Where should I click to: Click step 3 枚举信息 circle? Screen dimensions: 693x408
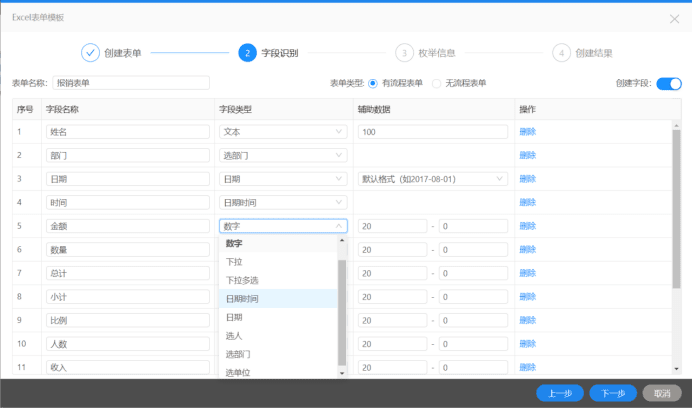click(404, 53)
